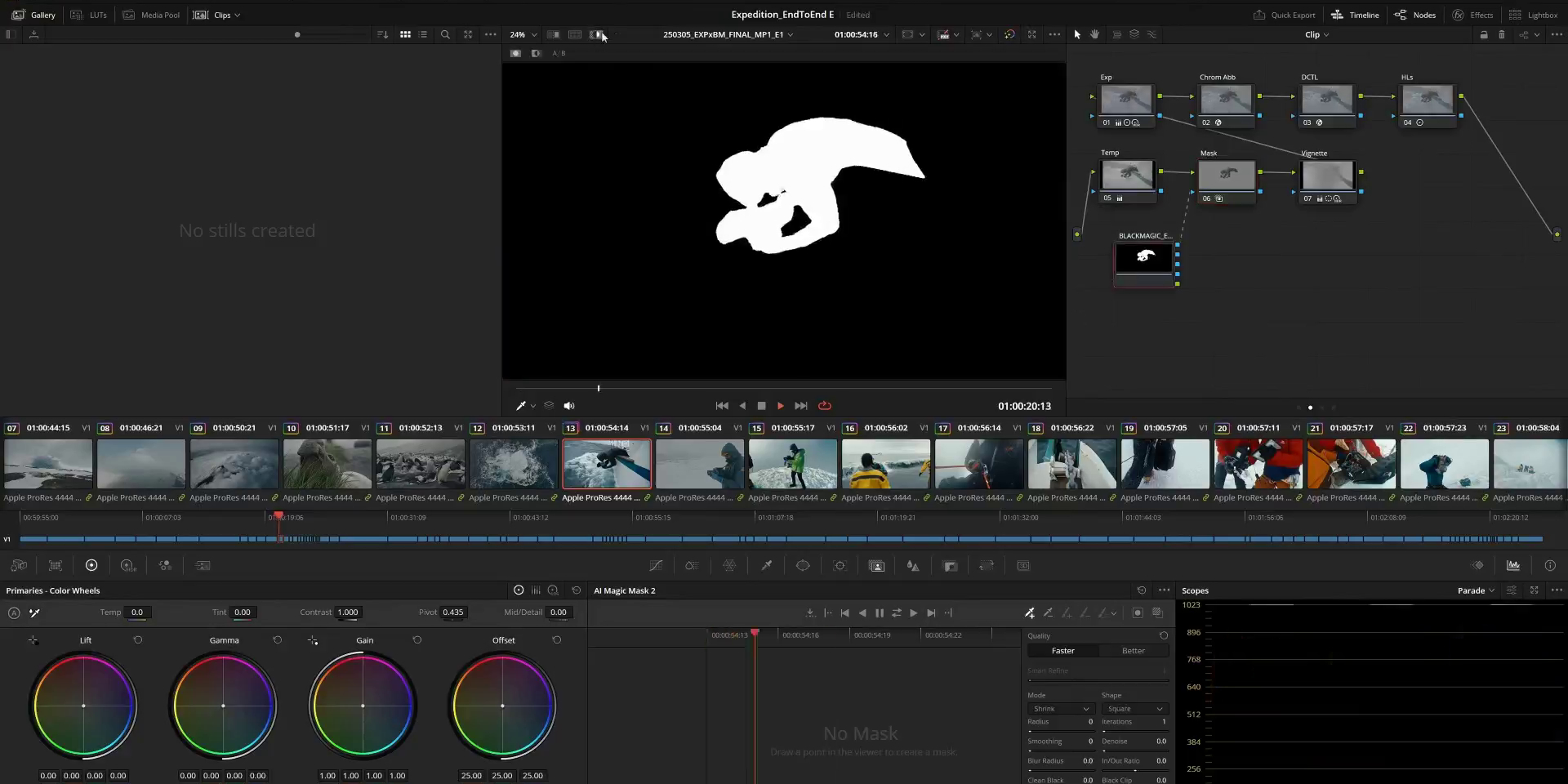Select the Qualifier eyedropper palette icon
1568x784 pixels.
tap(766, 566)
